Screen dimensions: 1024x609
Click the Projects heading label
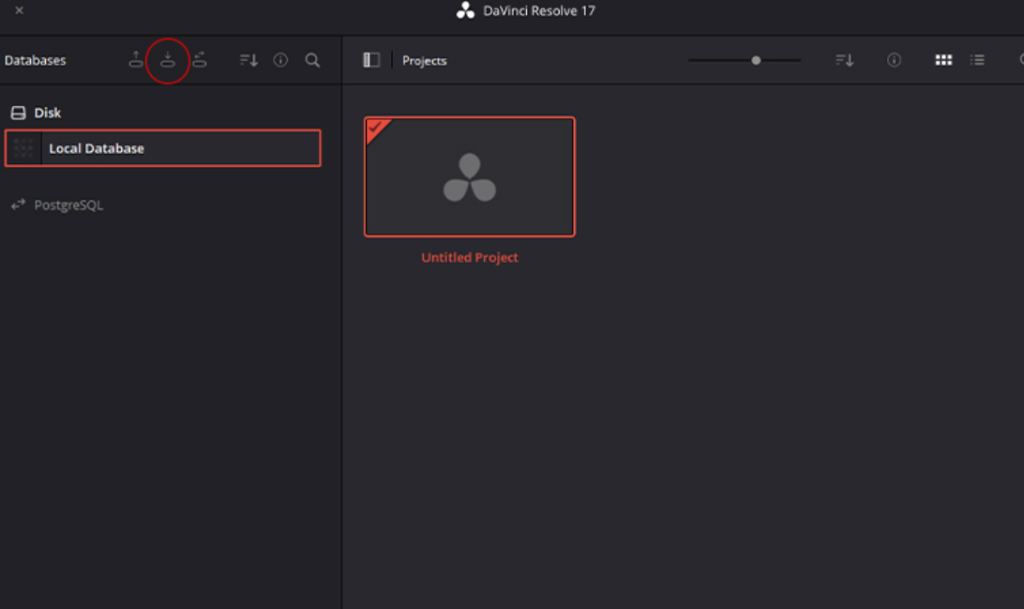pyautogui.click(x=424, y=61)
